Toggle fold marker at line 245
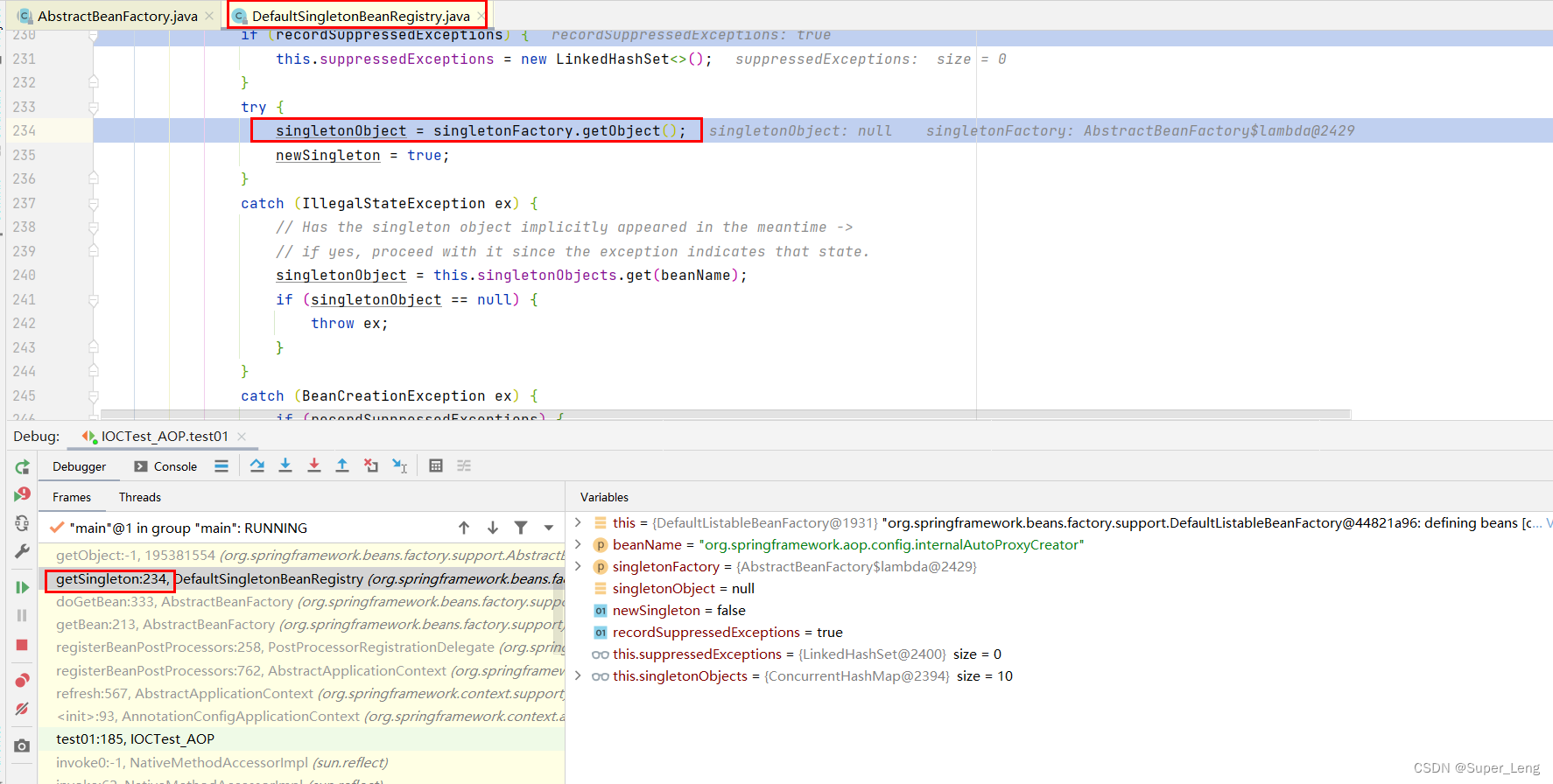 (x=94, y=395)
